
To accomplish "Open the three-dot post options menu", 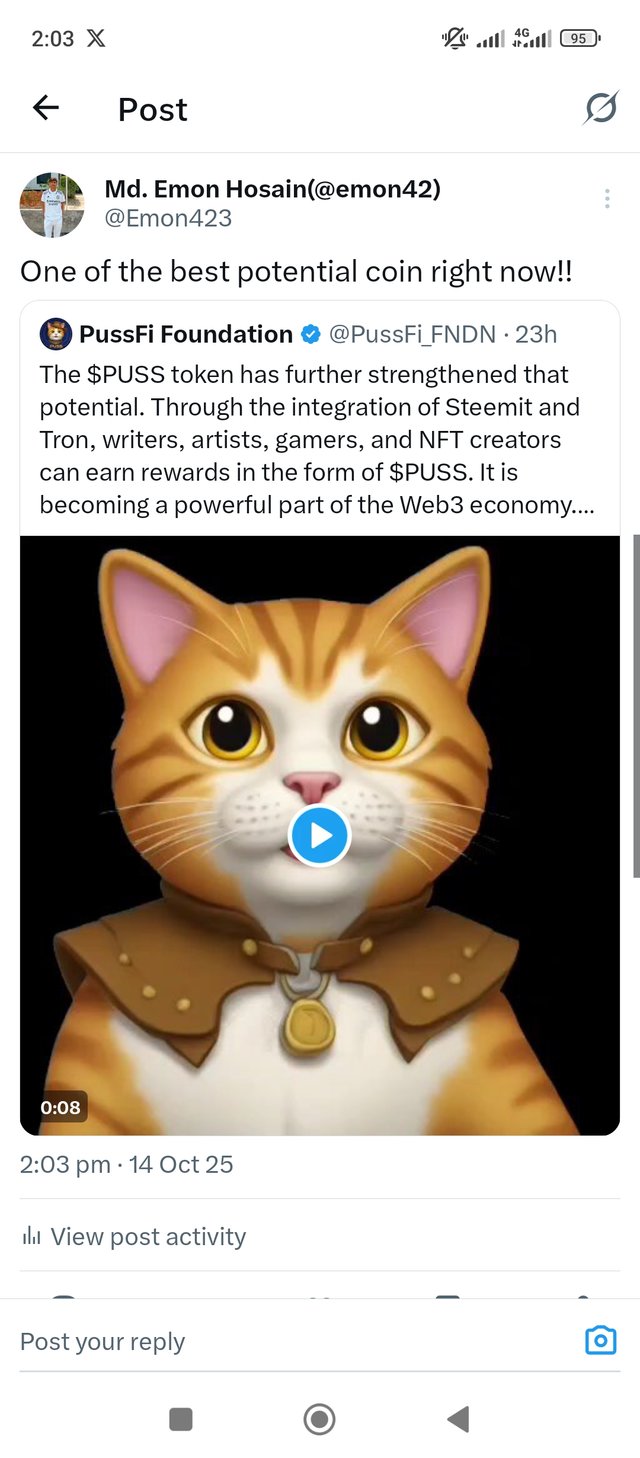I will point(607,199).
